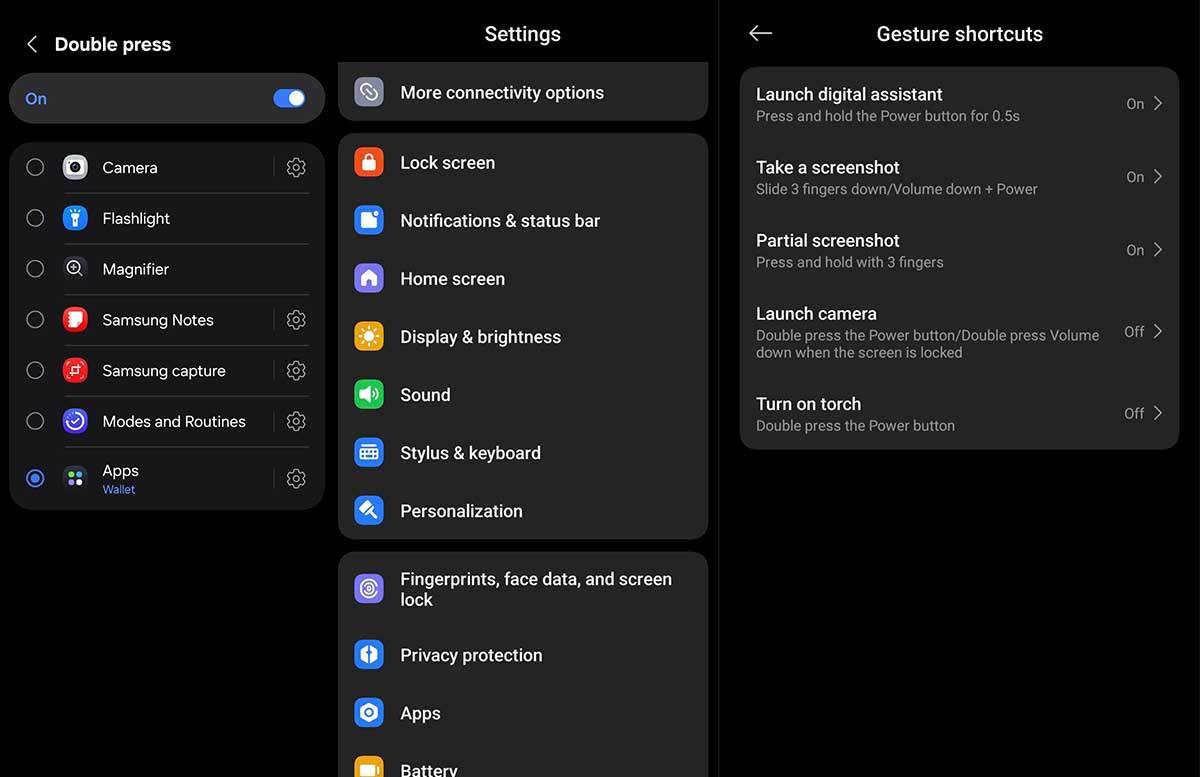Open Samsung capture settings gear

(295, 371)
